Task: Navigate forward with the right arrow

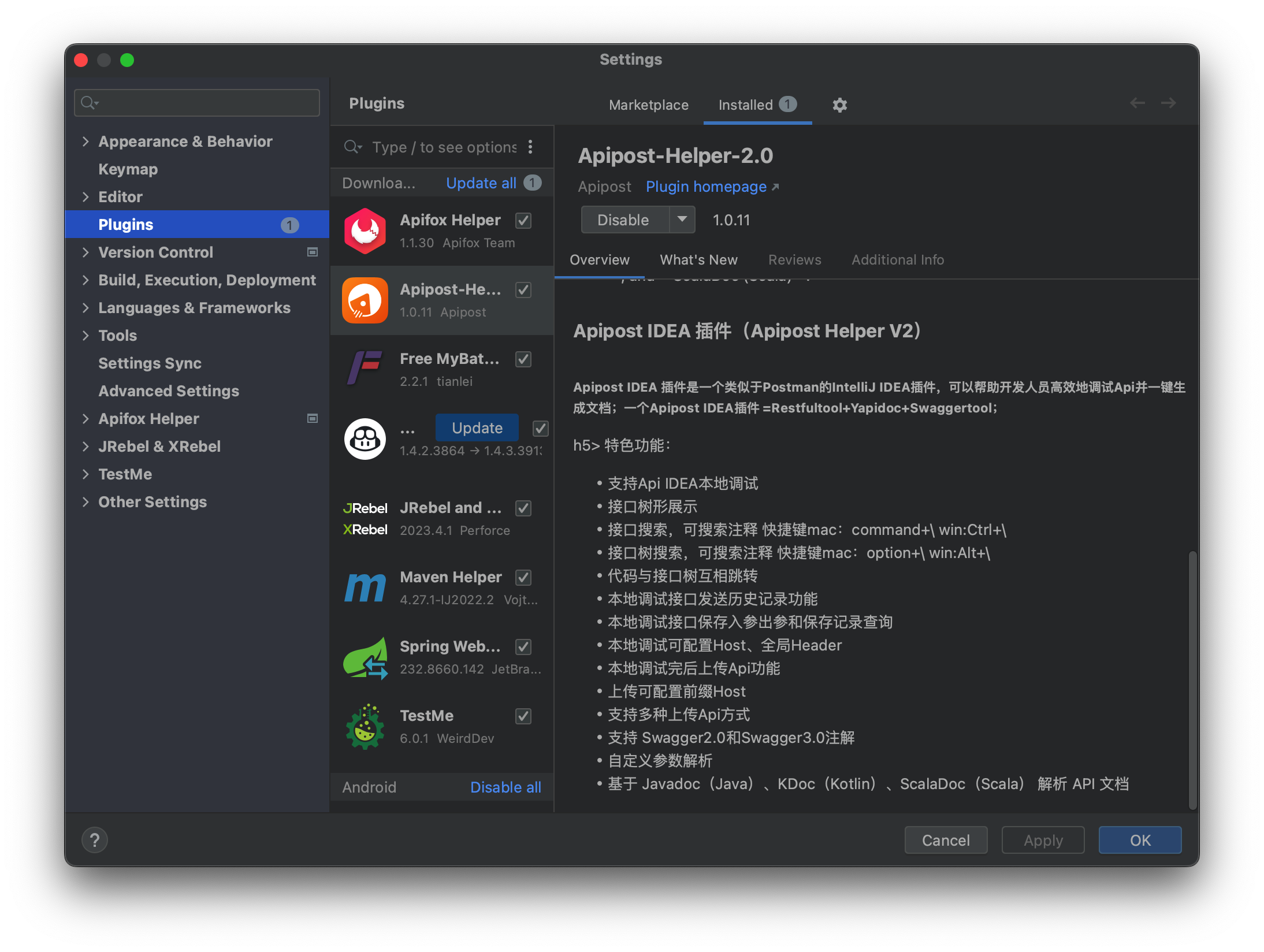Action: coord(1169,103)
